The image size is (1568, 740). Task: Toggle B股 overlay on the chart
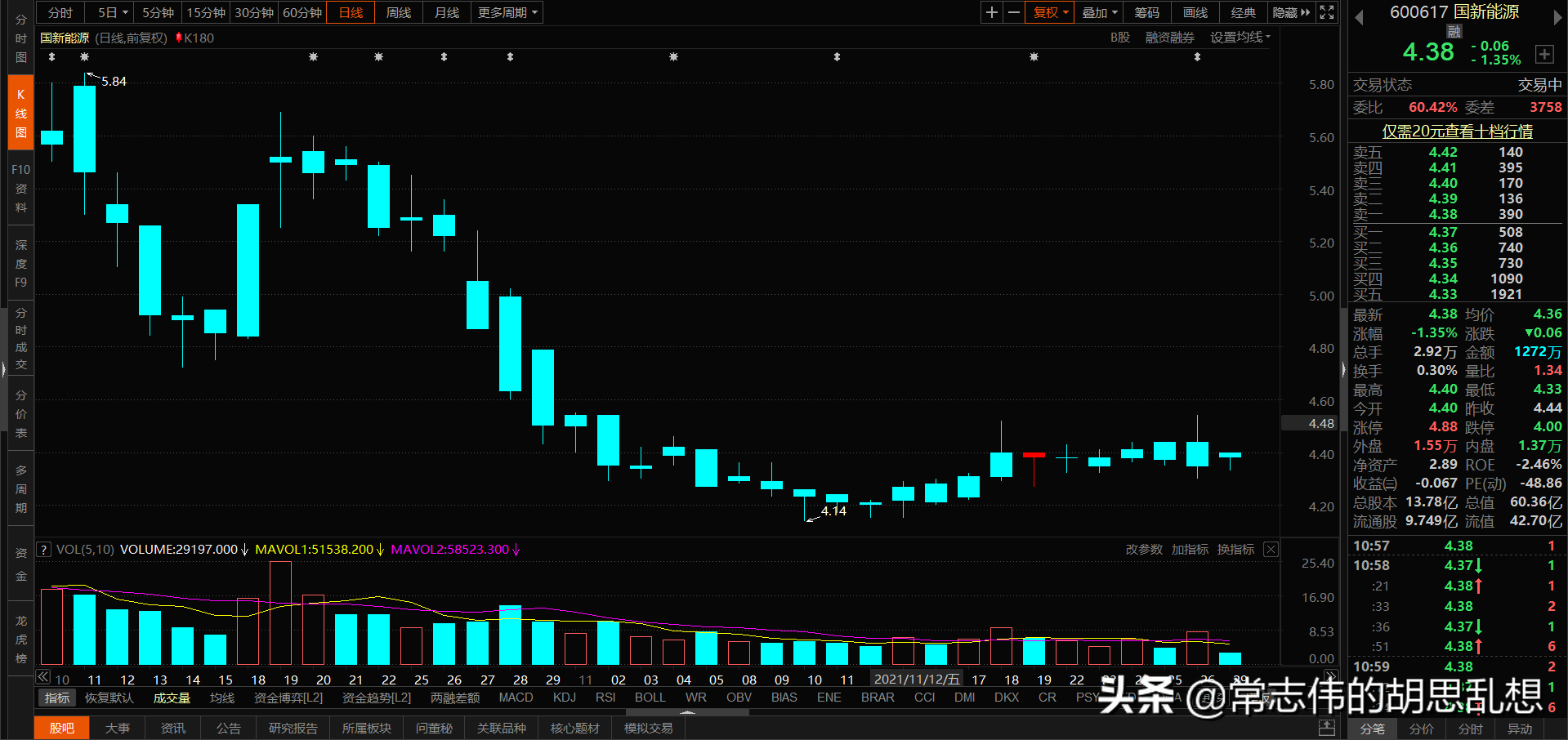tap(1119, 38)
